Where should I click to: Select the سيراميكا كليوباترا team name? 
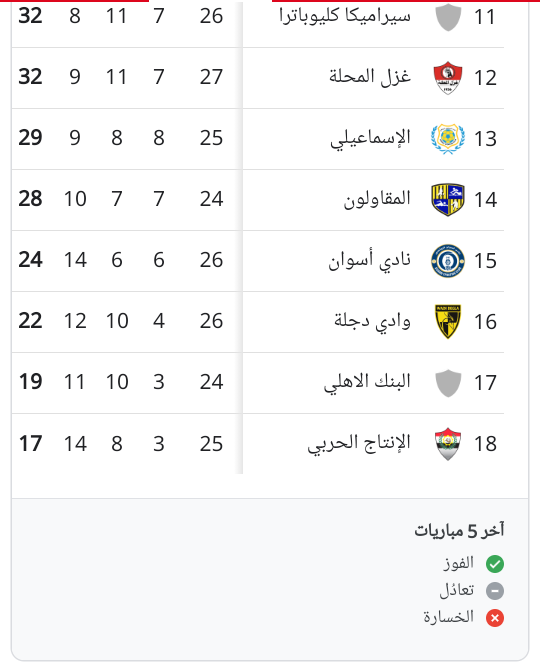pyautogui.click(x=345, y=16)
